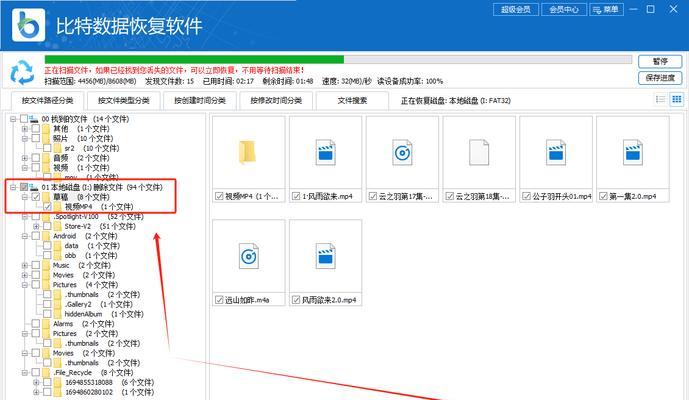The image size is (689, 400).
Task: Tick the 其他 folder checkbox
Action: pos(36,129)
